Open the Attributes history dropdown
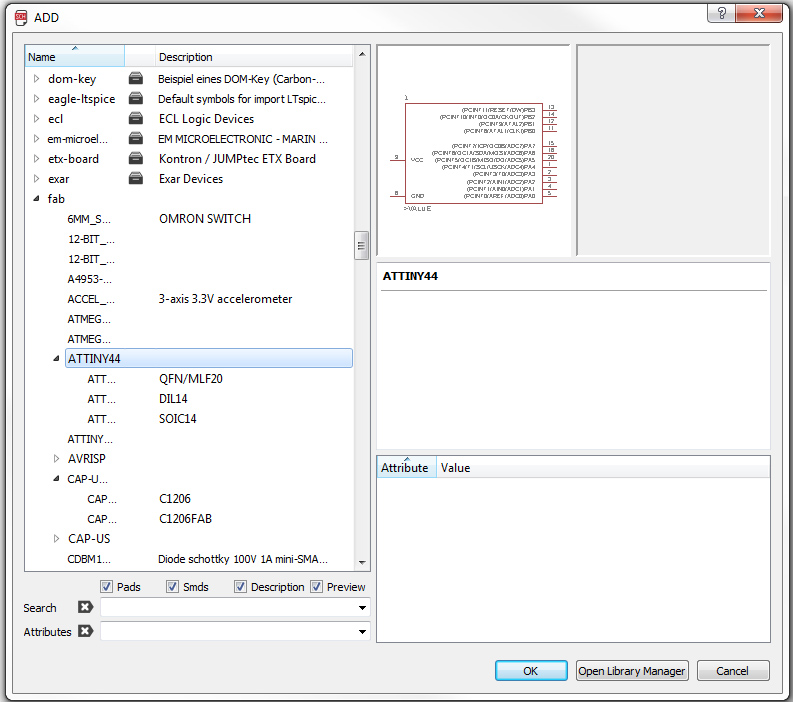The image size is (793, 702). pos(362,631)
